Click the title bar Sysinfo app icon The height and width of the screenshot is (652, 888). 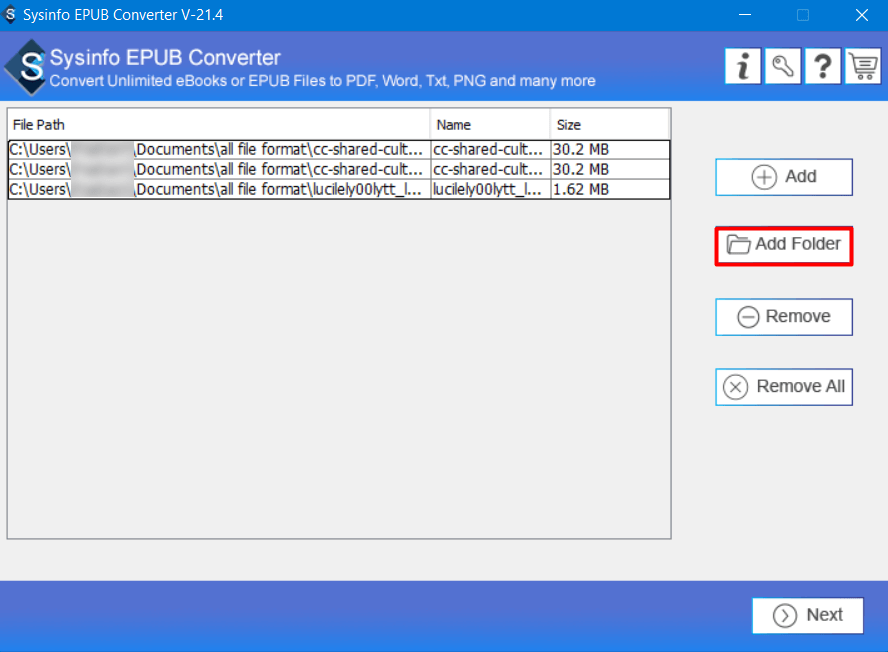pos(10,14)
